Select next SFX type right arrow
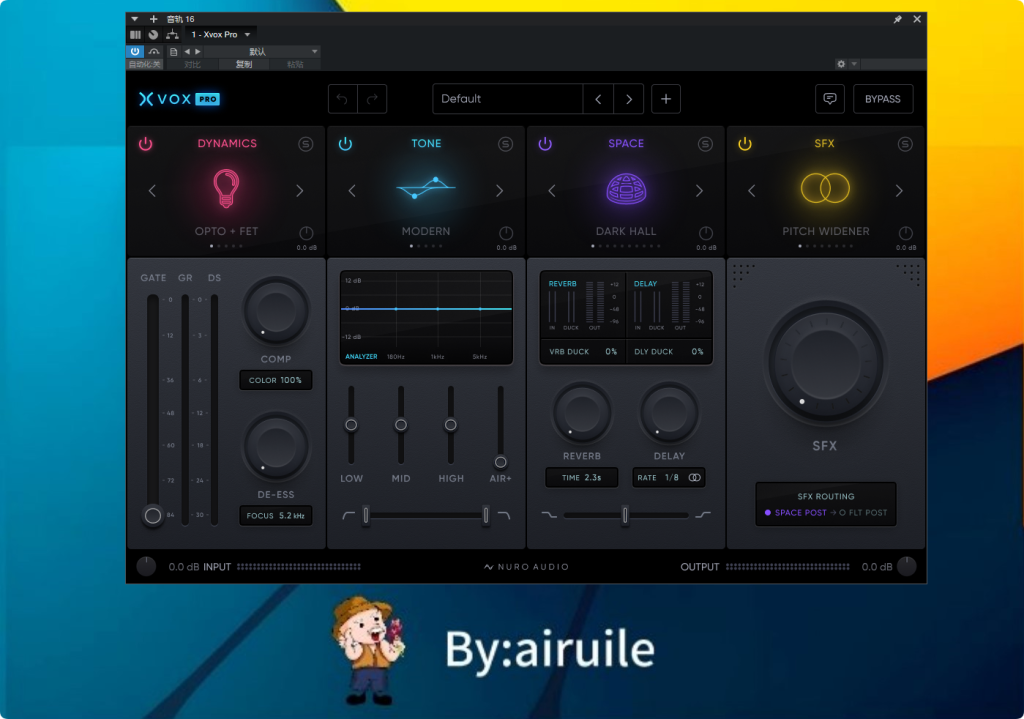This screenshot has height=719, width=1024. click(899, 191)
